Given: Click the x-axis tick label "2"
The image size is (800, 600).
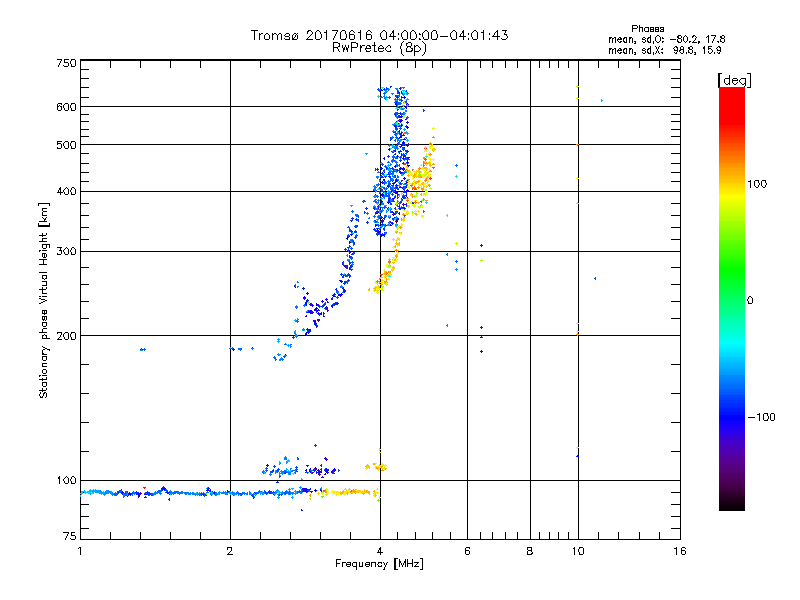Looking at the screenshot, I should click(x=230, y=551).
